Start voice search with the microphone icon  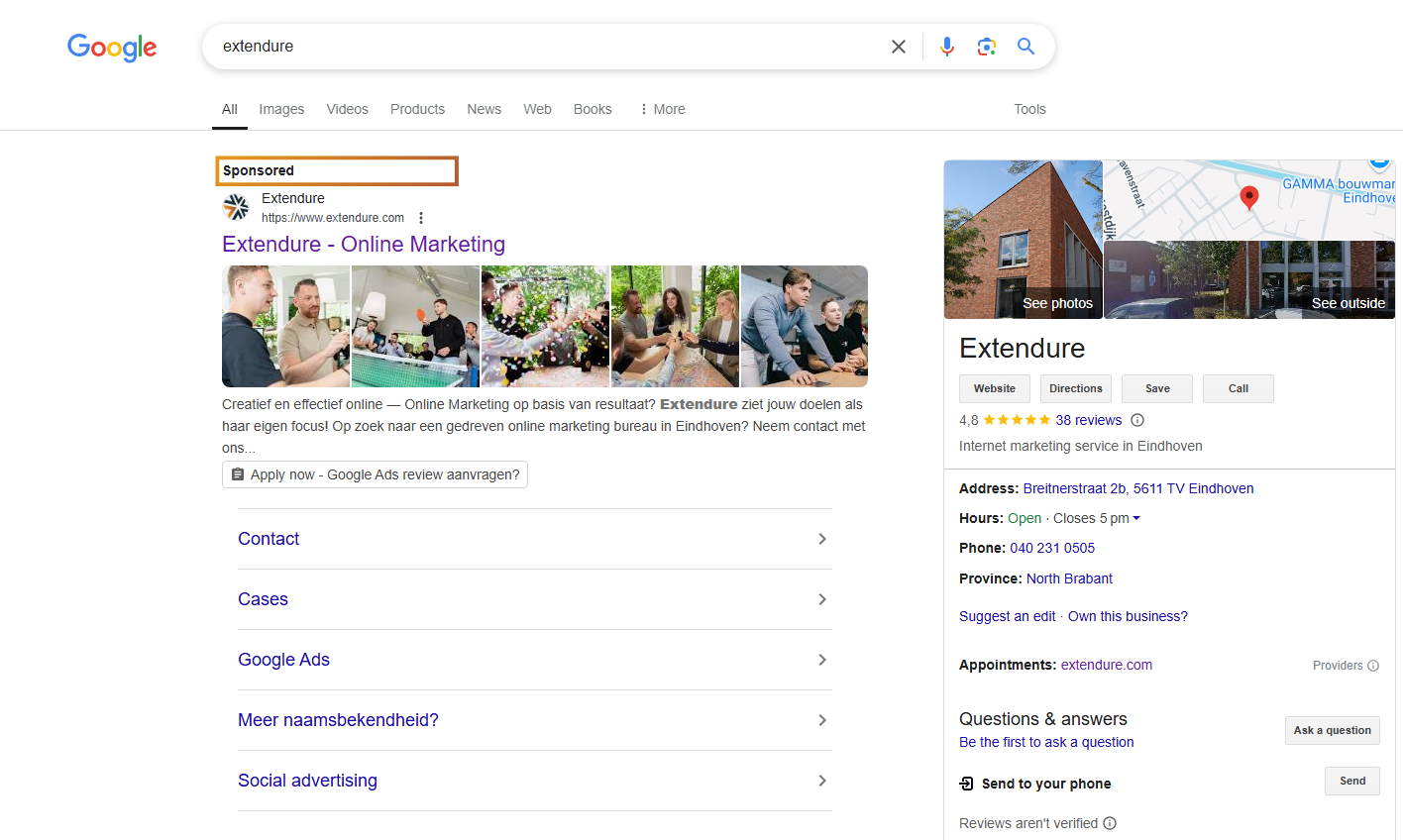click(947, 47)
